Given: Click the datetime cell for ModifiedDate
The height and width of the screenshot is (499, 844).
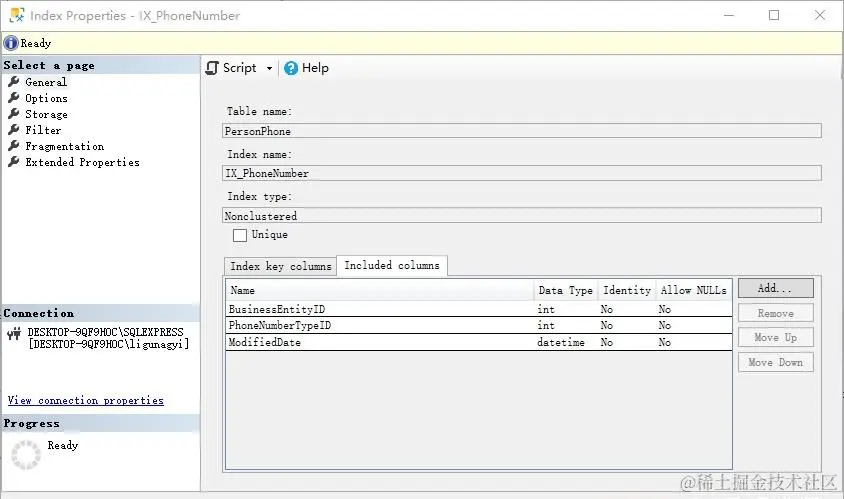Looking at the screenshot, I should click(560, 342).
